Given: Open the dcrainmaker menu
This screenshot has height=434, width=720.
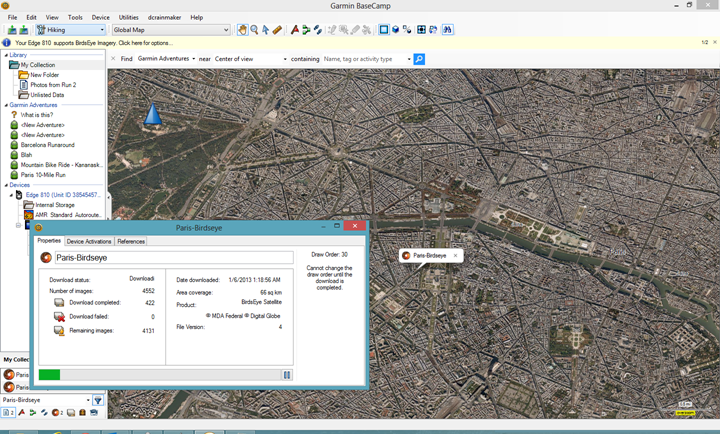Looking at the screenshot, I should click(164, 17).
